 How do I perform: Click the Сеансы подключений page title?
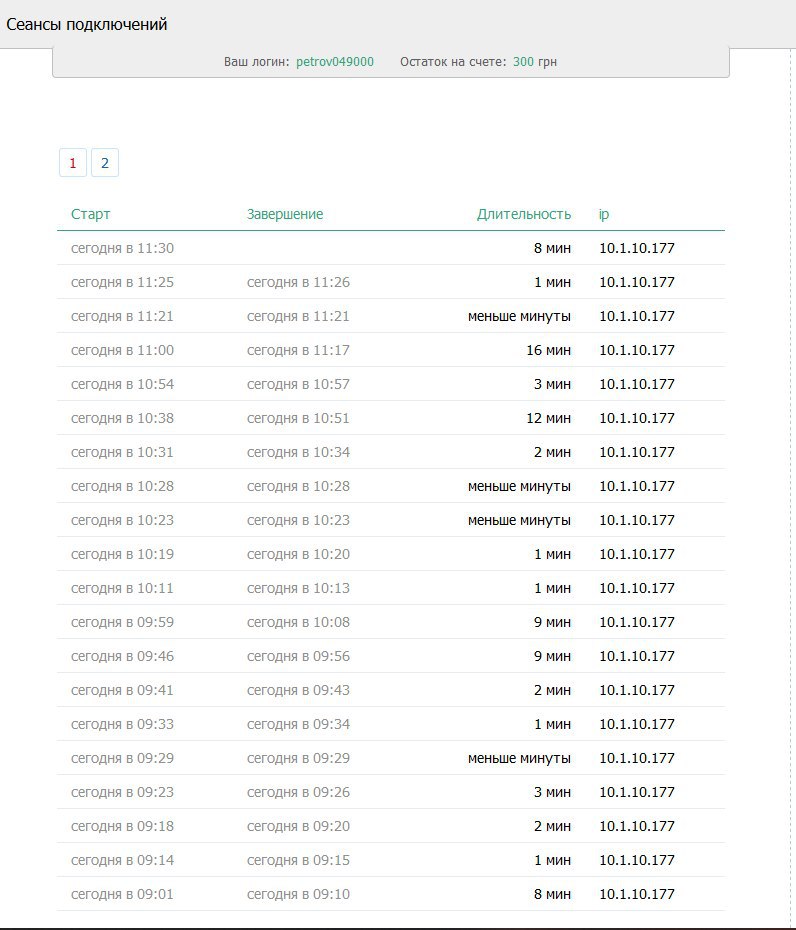[x=87, y=25]
